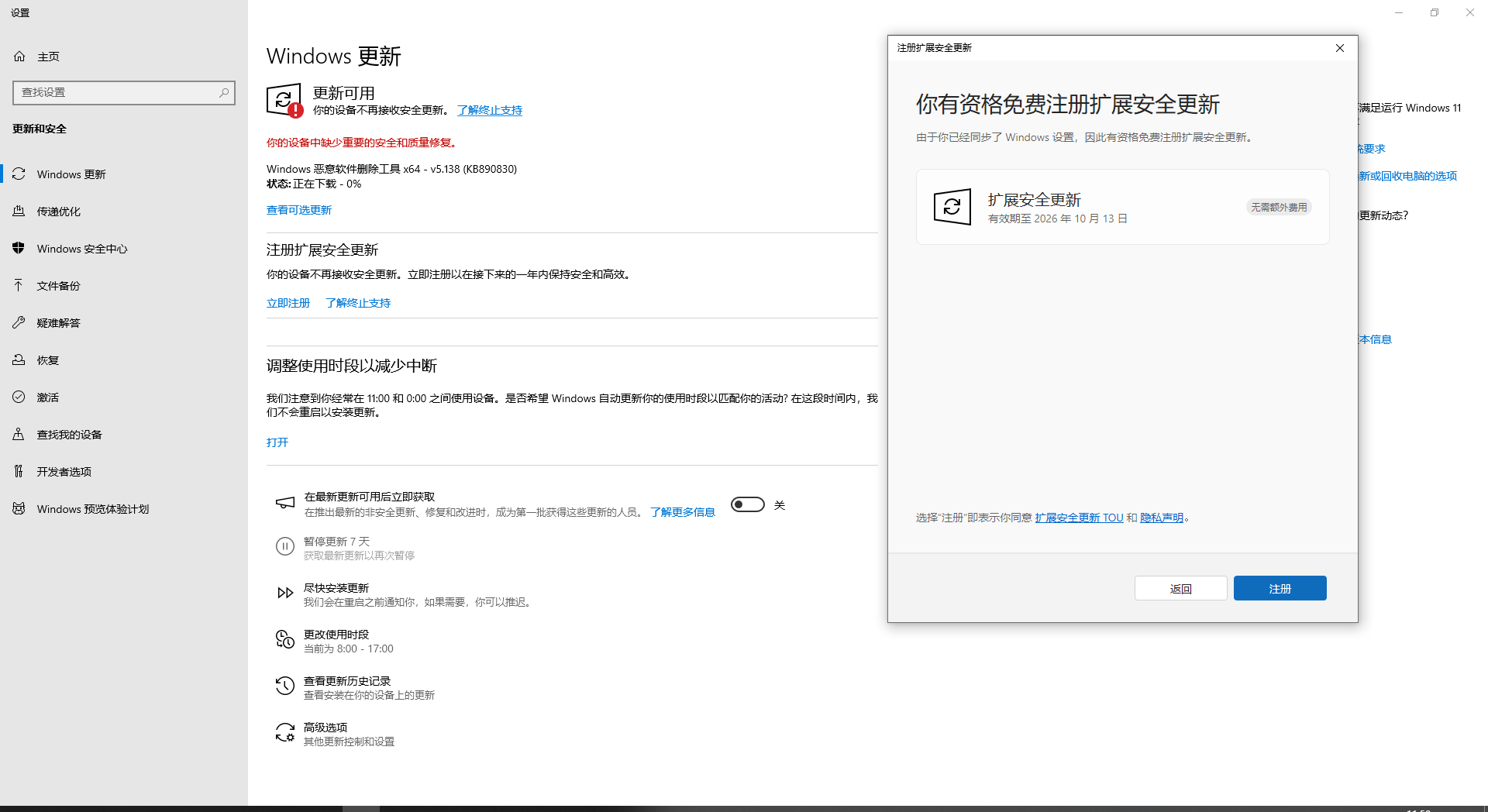Click the 无需额外费用 badge
This screenshot has height=812, width=1488.
click(1279, 207)
